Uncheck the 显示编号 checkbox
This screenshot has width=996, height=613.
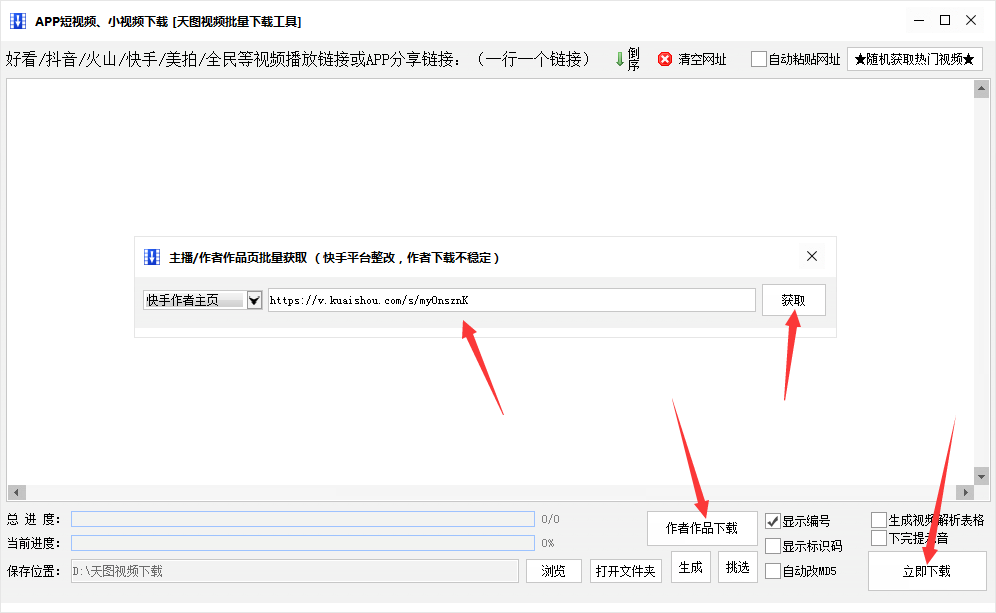click(x=772, y=521)
